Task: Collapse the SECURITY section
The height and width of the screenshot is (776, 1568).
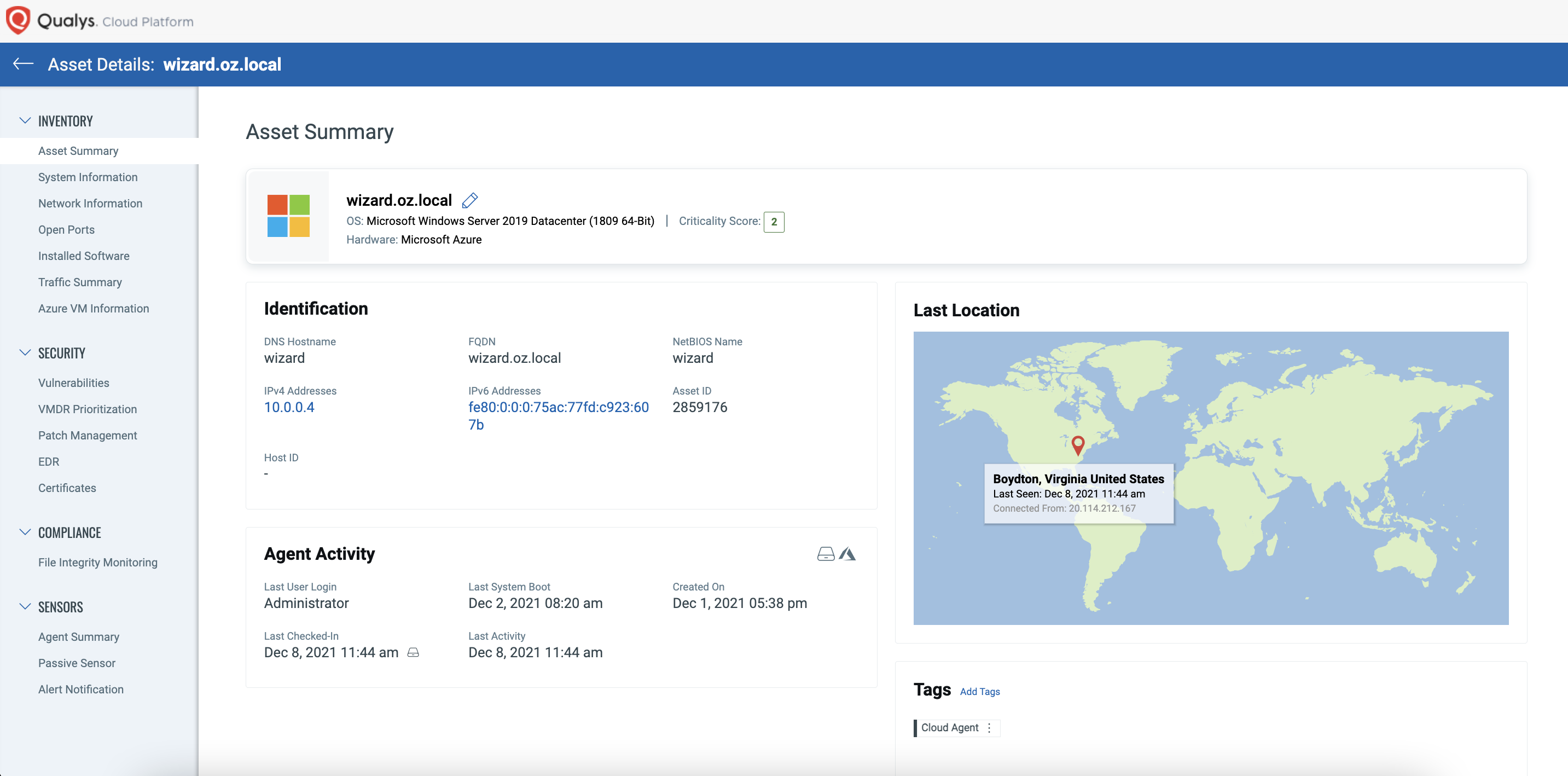Action: coord(25,352)
